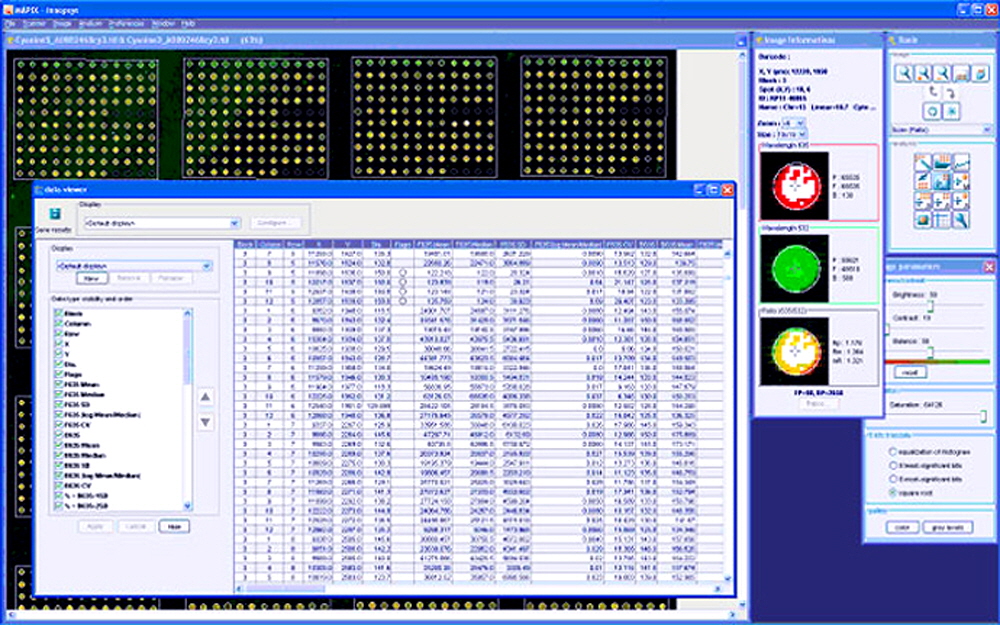Click the arrow-over-grid icon in the analysis grid's second row
The height and width of the screenshot is (625, 1000).
[x=923, y=182]
